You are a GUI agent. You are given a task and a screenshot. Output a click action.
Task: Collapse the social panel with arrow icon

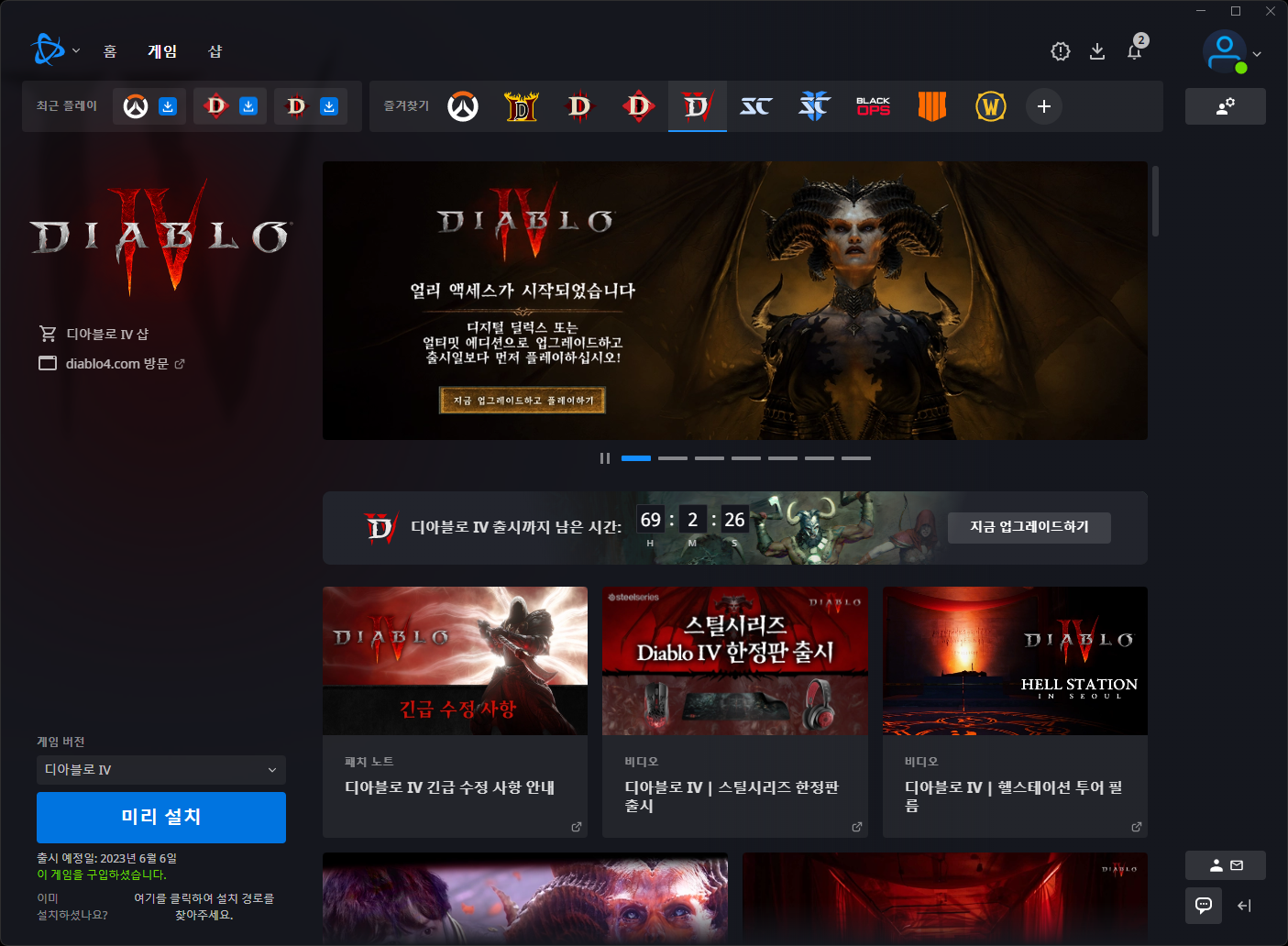[1244, 906]
